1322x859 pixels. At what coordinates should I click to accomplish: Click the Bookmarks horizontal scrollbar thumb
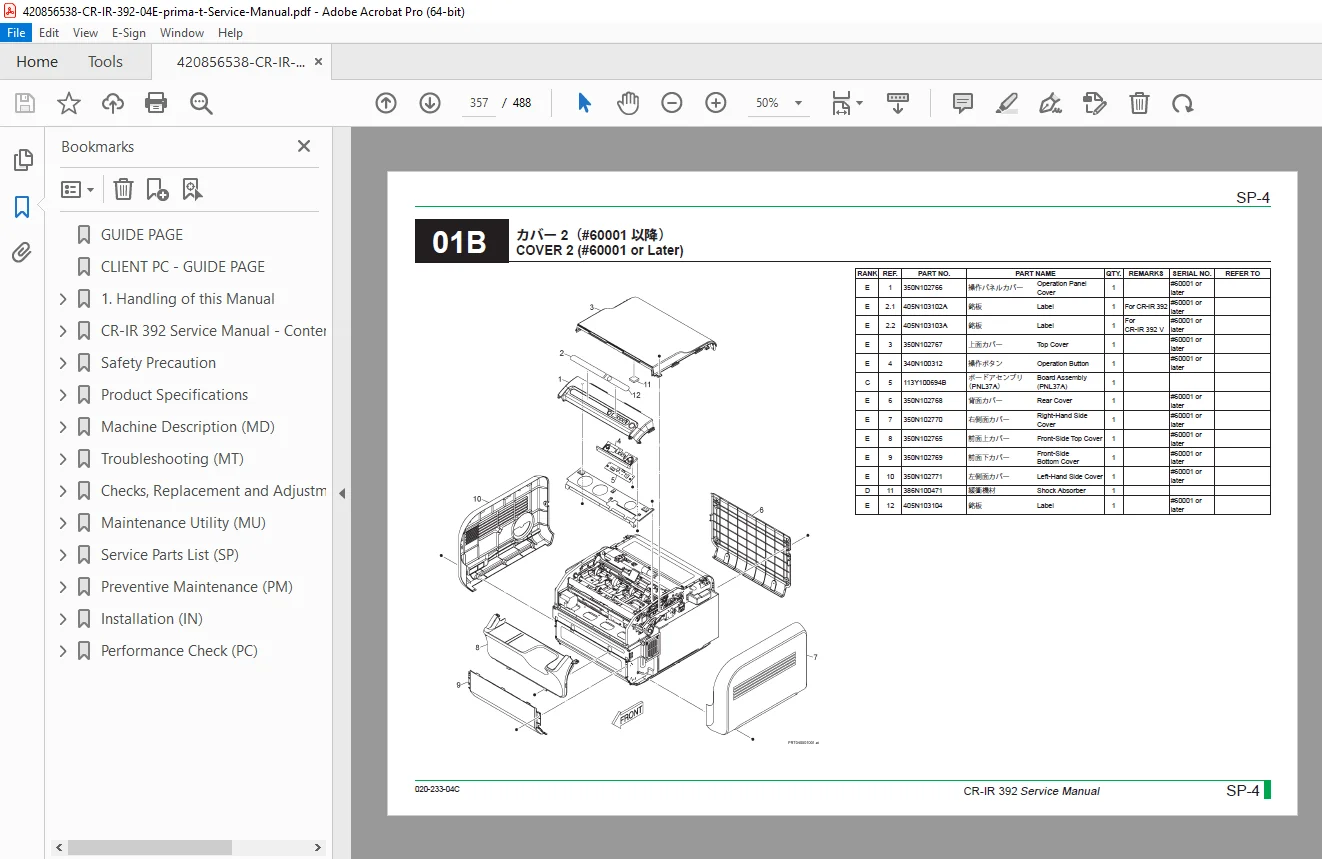(x=150, y=847)
